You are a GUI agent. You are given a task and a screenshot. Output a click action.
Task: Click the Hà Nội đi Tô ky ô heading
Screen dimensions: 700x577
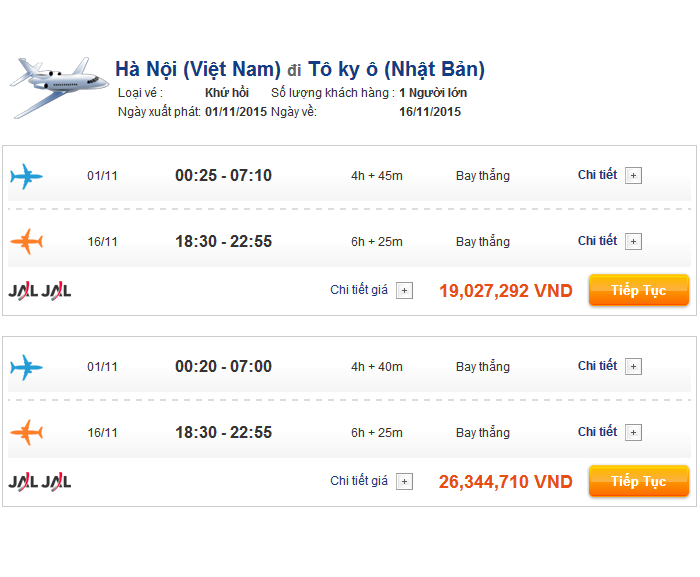click(x=300, y=69)
